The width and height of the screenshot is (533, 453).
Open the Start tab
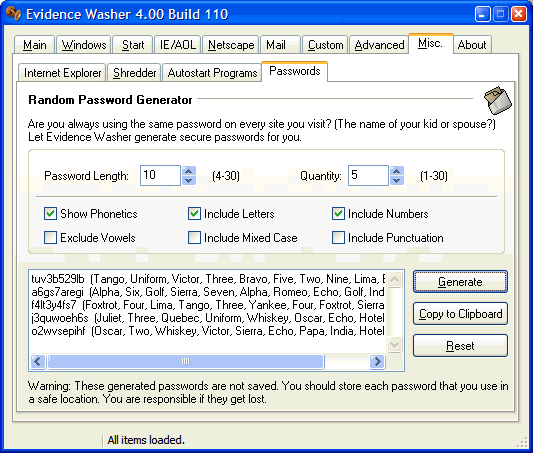pyautogui.click(x=133, y=45)
